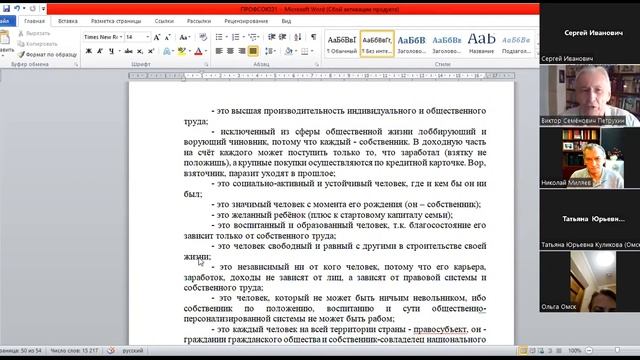Zoom out using the minus button
Viewport: 640px width, 360px height.
[x=589, y=351]
